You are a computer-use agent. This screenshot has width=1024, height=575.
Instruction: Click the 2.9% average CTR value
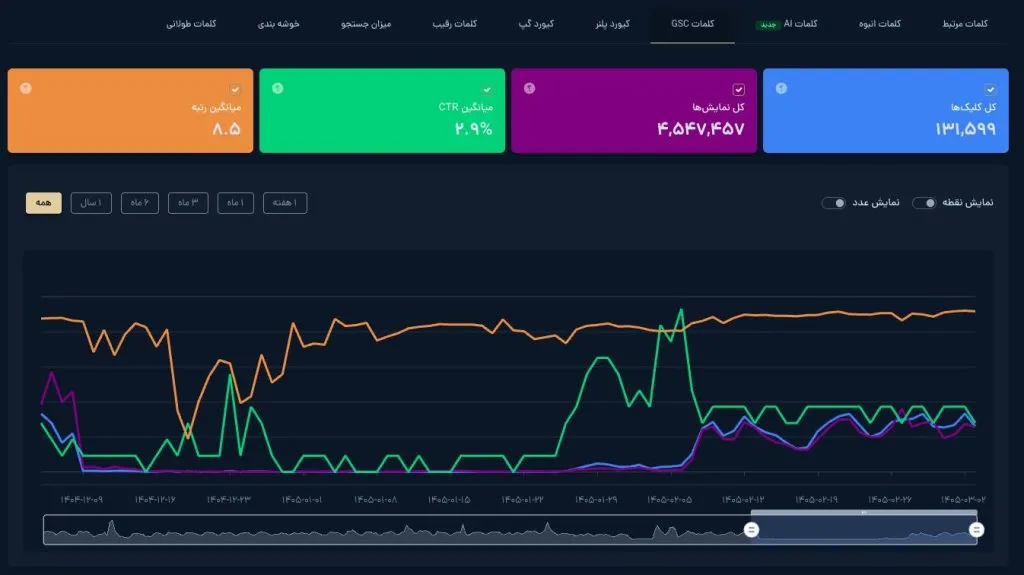[x=473, y=129]
